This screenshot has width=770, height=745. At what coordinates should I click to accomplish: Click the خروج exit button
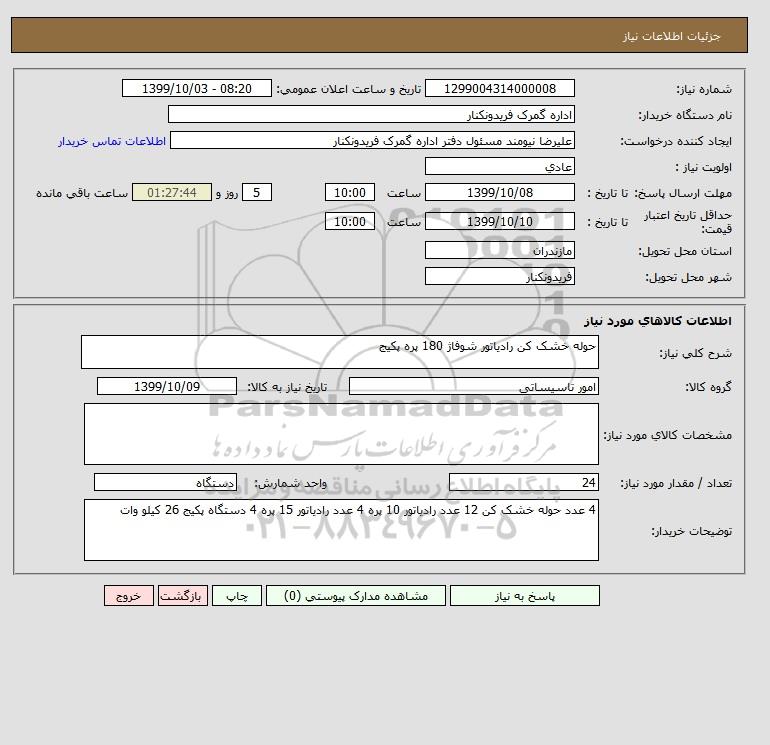coord(129,596)
